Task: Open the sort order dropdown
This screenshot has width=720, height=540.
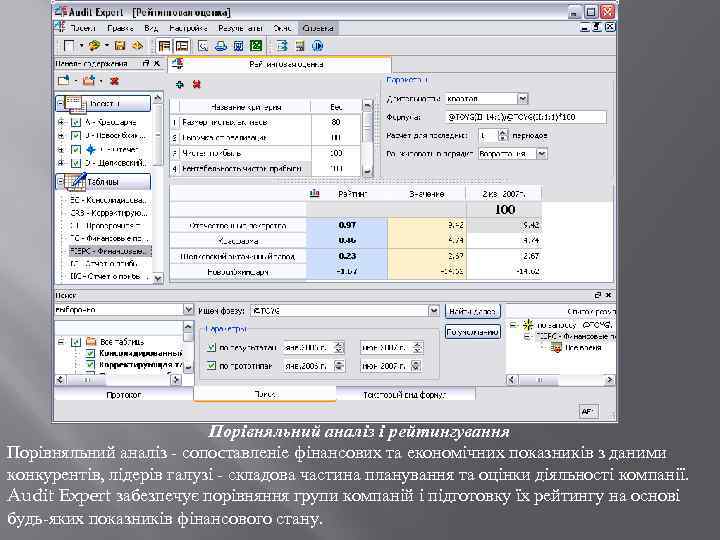Action: point(542,154)
